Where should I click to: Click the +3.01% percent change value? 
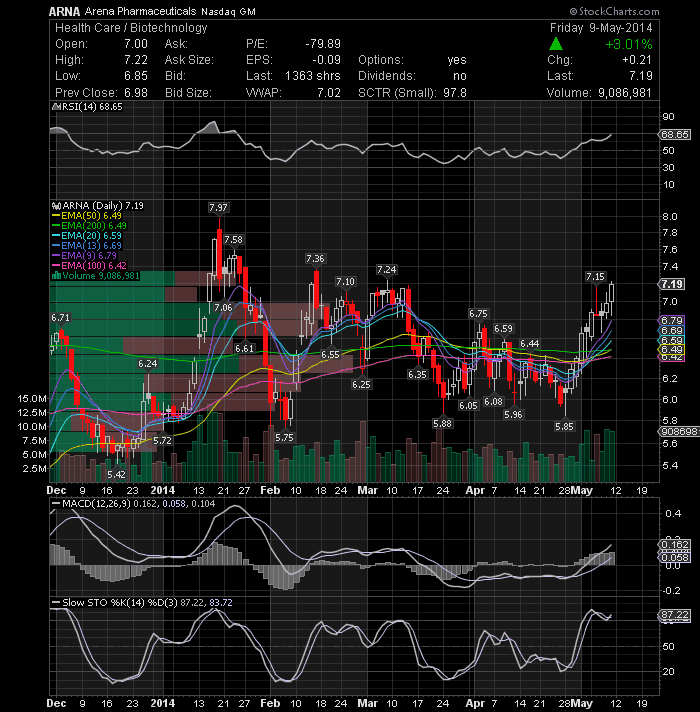(629, 44)
